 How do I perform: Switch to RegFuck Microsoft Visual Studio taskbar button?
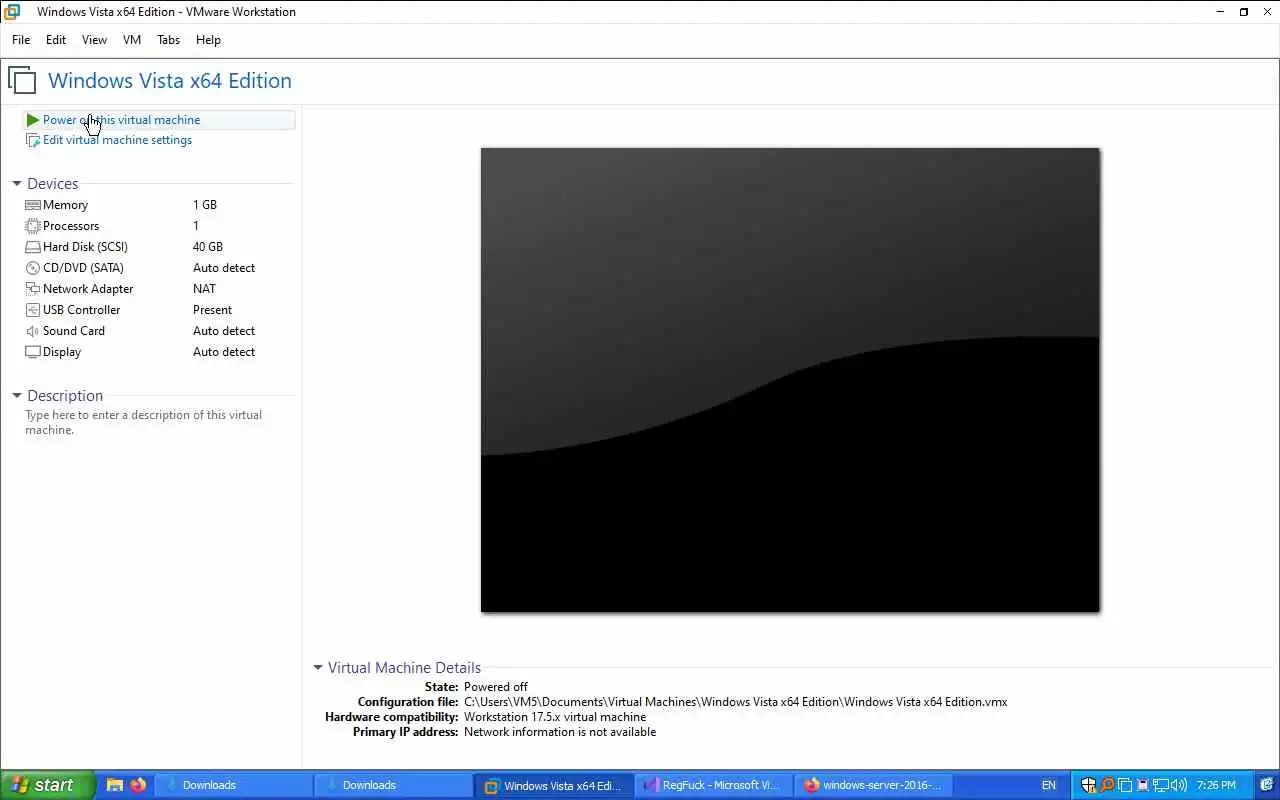[713, 785]
